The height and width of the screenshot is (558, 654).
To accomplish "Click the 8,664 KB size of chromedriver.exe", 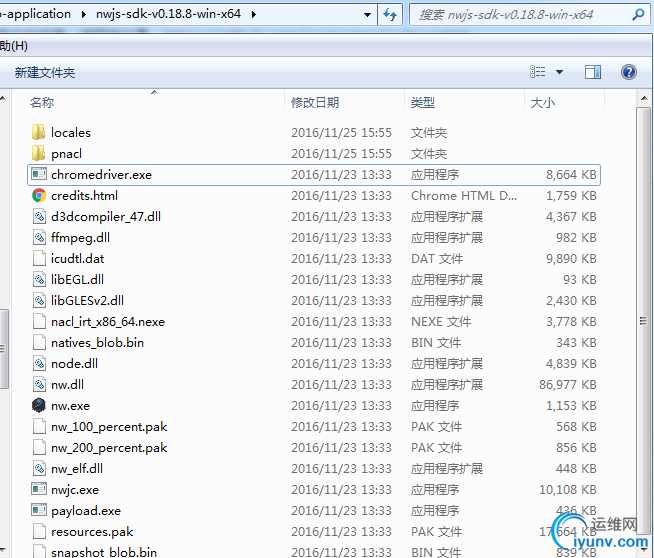I will pos(571,175).
